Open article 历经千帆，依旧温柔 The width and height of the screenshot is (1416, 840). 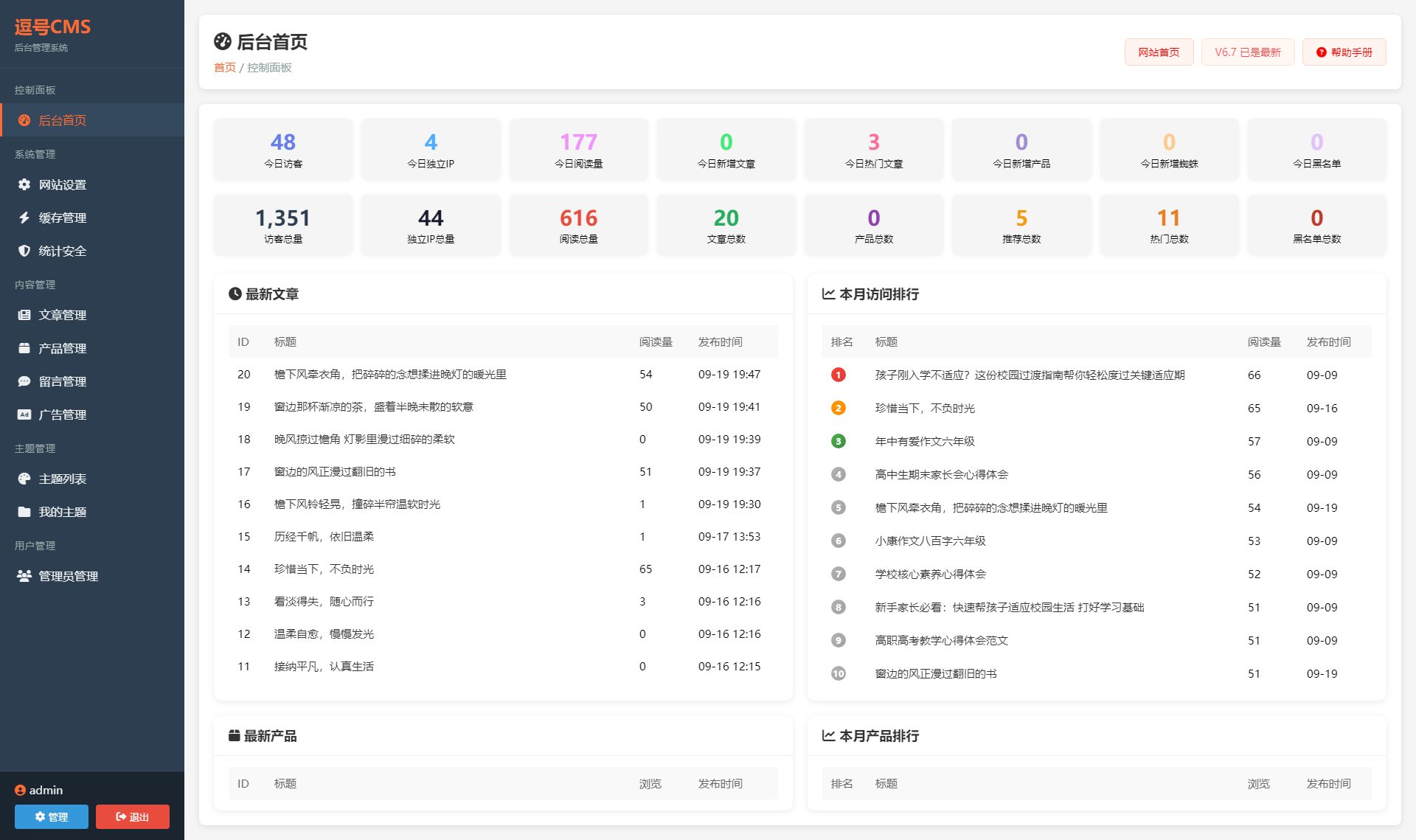(x=324, y=536)
